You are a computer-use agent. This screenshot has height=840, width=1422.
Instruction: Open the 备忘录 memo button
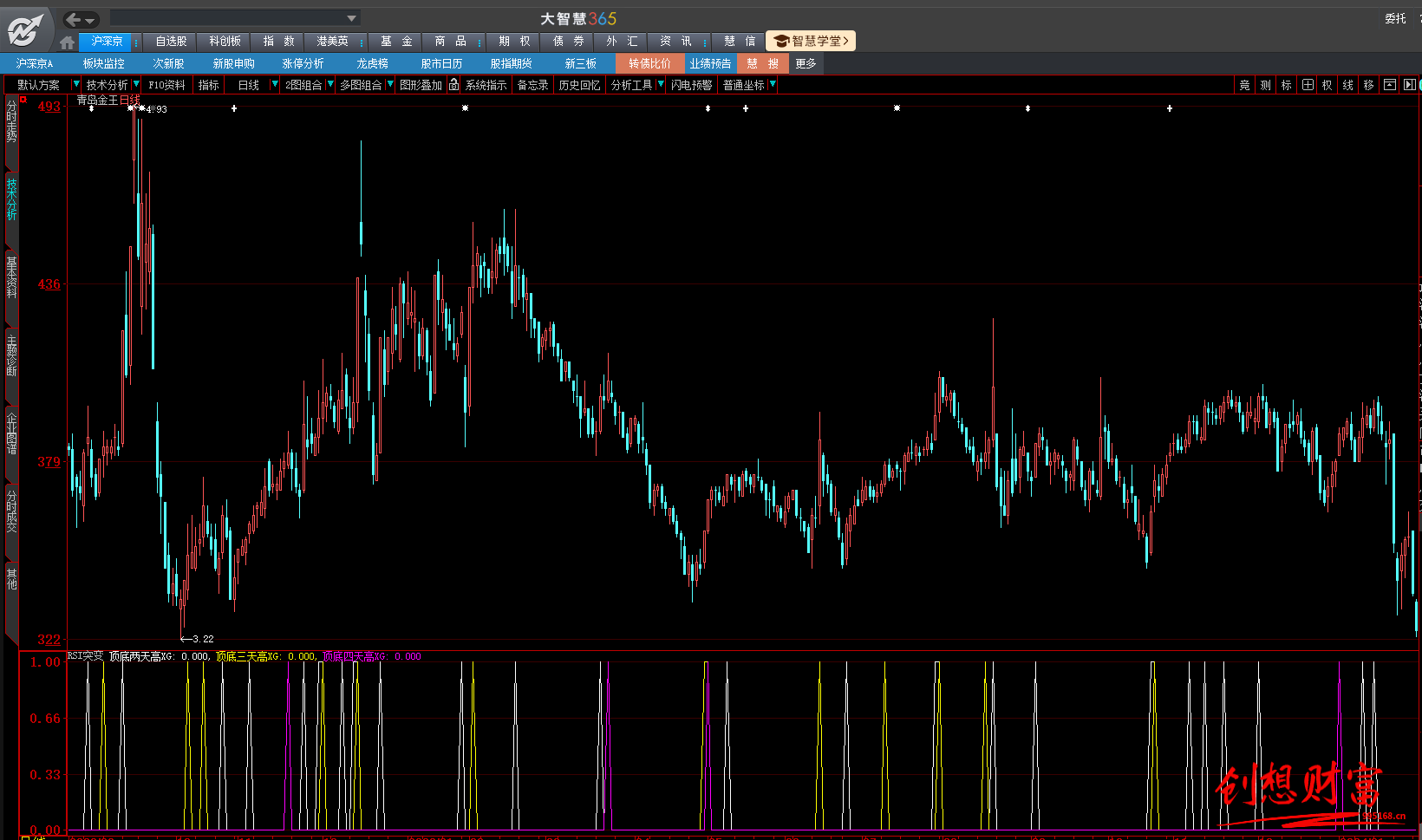[532, 85]
